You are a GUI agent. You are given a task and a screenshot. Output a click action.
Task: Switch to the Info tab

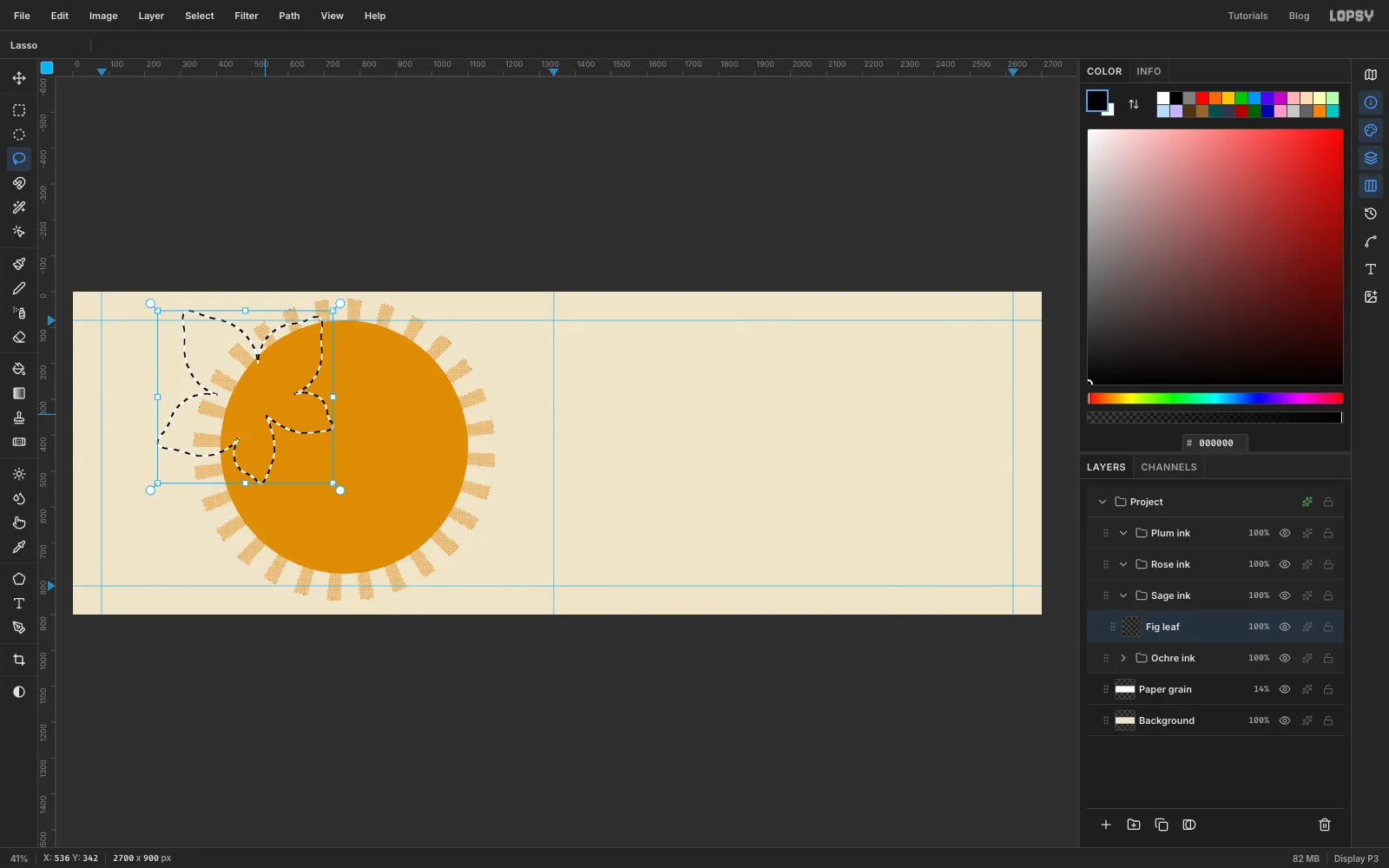(x=1149, y=71)
